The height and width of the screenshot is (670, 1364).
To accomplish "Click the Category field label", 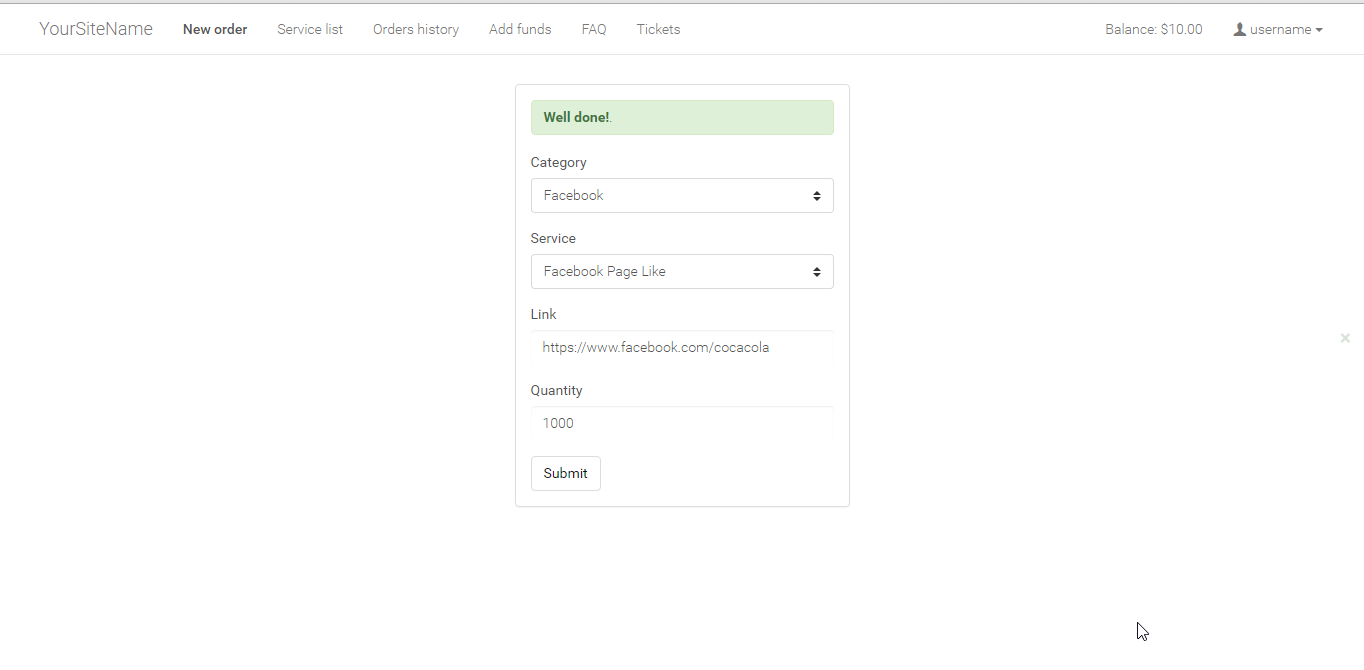I will (x=559, y=163).
